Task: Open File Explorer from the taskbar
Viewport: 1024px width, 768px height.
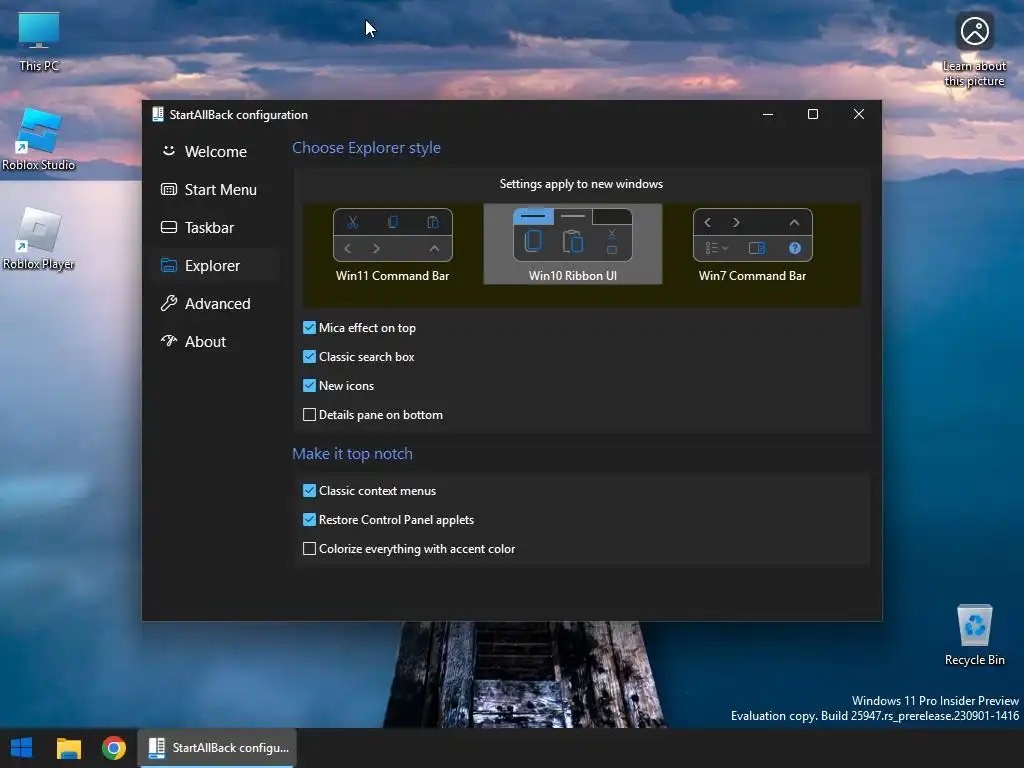Action: (69, 748)
